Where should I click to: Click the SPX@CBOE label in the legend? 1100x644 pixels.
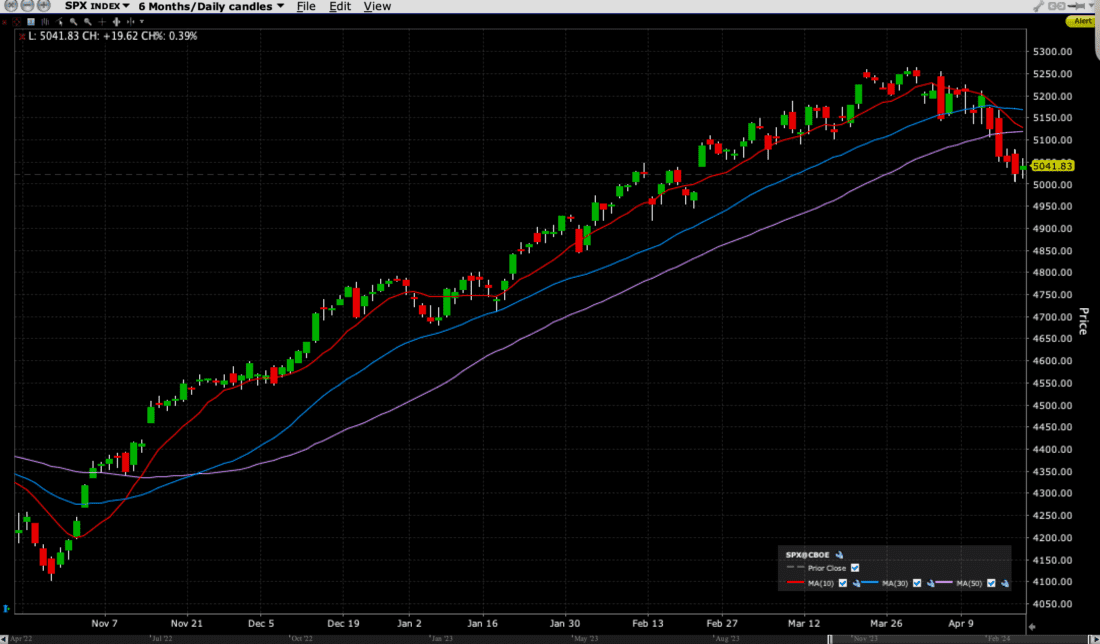(806, 554)
